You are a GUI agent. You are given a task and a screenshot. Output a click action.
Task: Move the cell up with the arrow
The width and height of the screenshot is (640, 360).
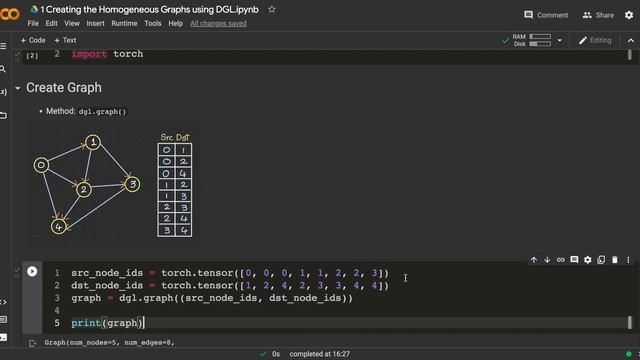[x=533, y=260]
